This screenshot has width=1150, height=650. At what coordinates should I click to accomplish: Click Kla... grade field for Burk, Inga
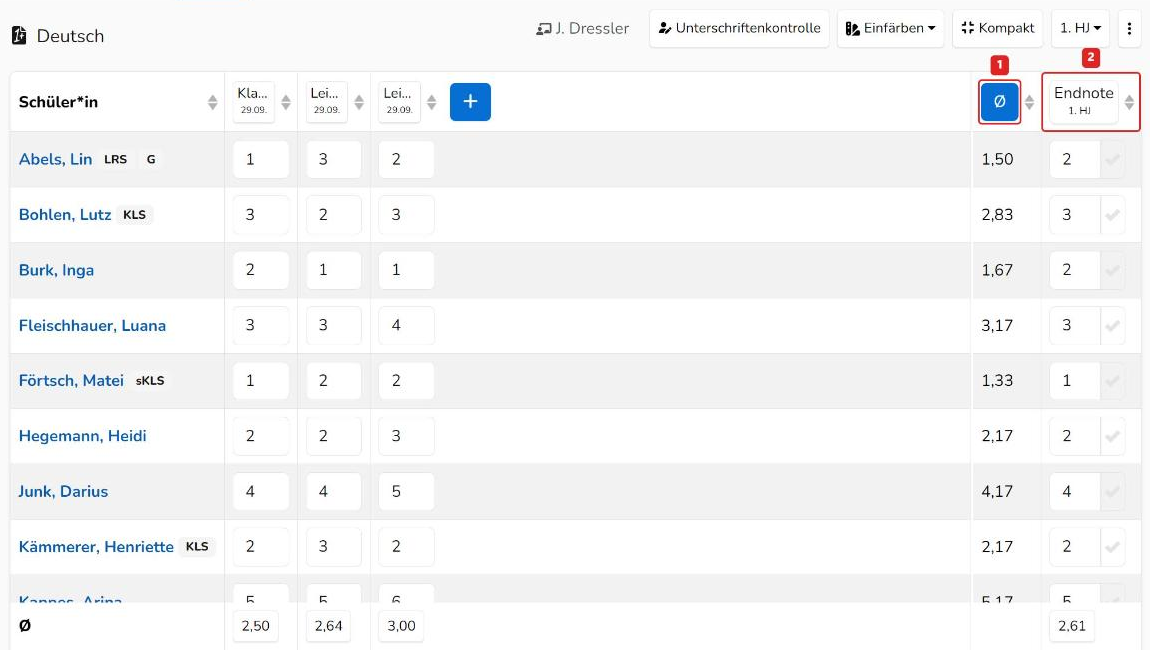coord(261,270)
